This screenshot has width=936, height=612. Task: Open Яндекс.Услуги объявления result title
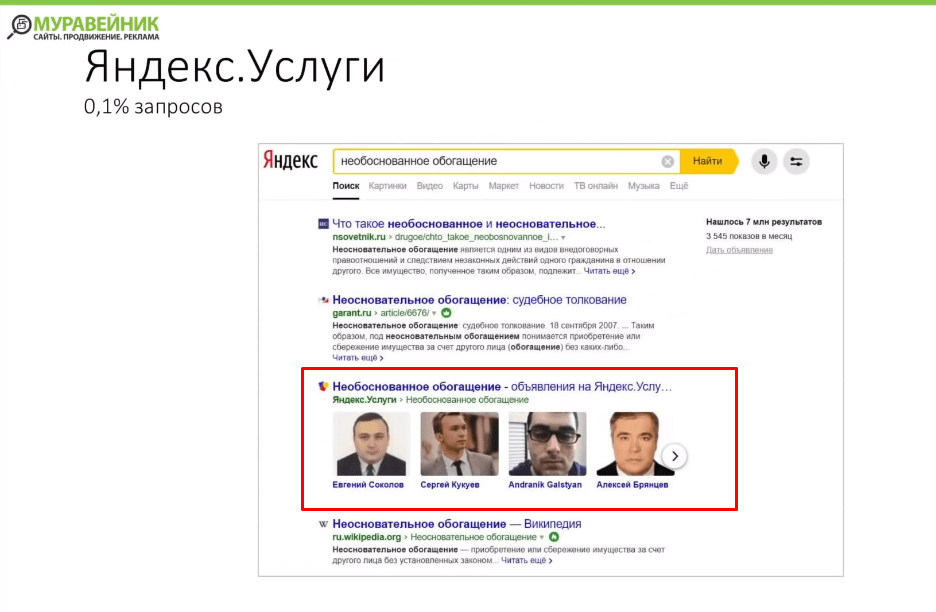[502, 386]
